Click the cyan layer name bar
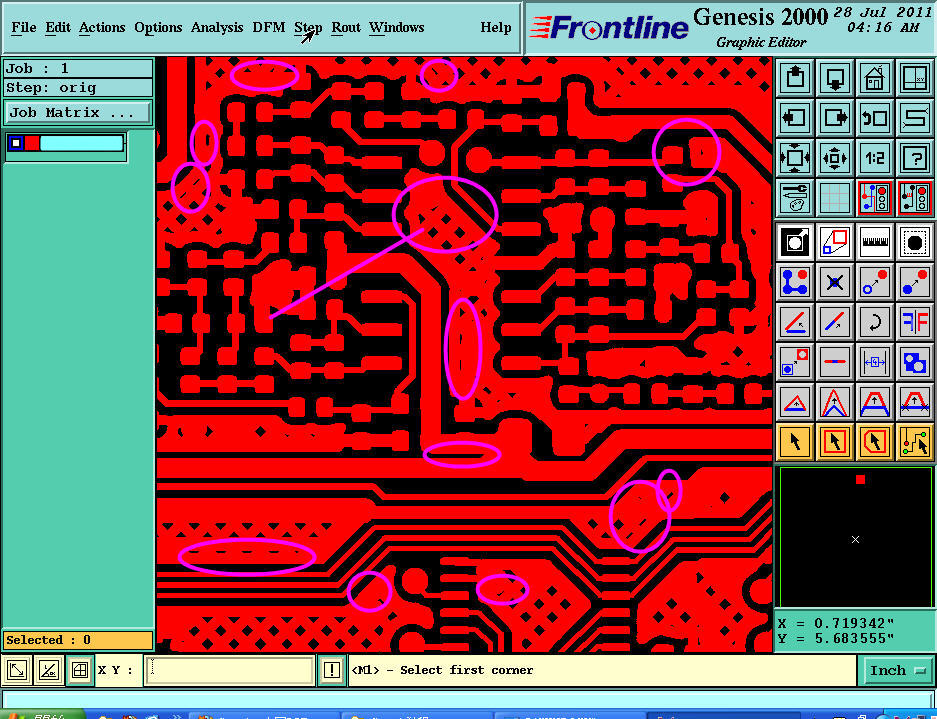This screenshot has width=937, height=719. tap(82, 143)
